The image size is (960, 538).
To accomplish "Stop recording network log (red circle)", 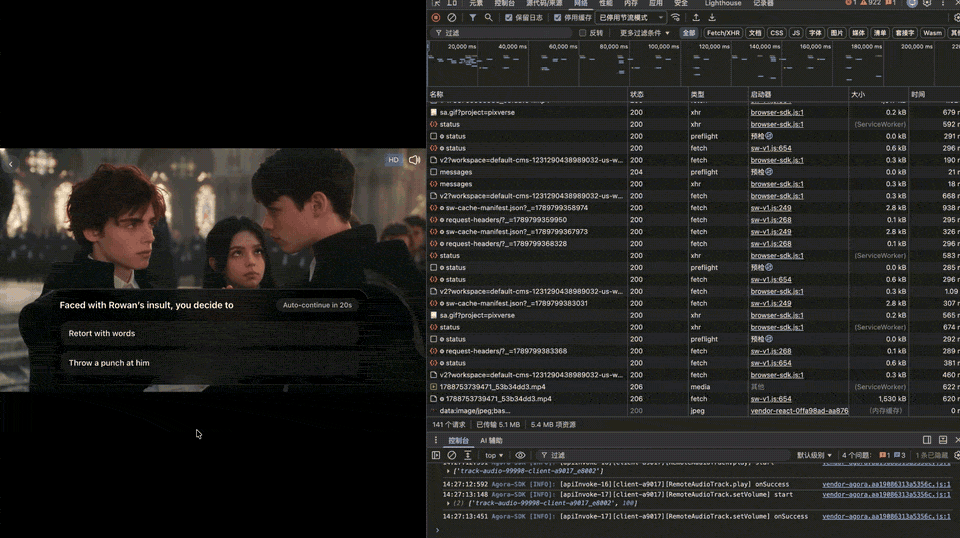I will (x=436, y=18).
